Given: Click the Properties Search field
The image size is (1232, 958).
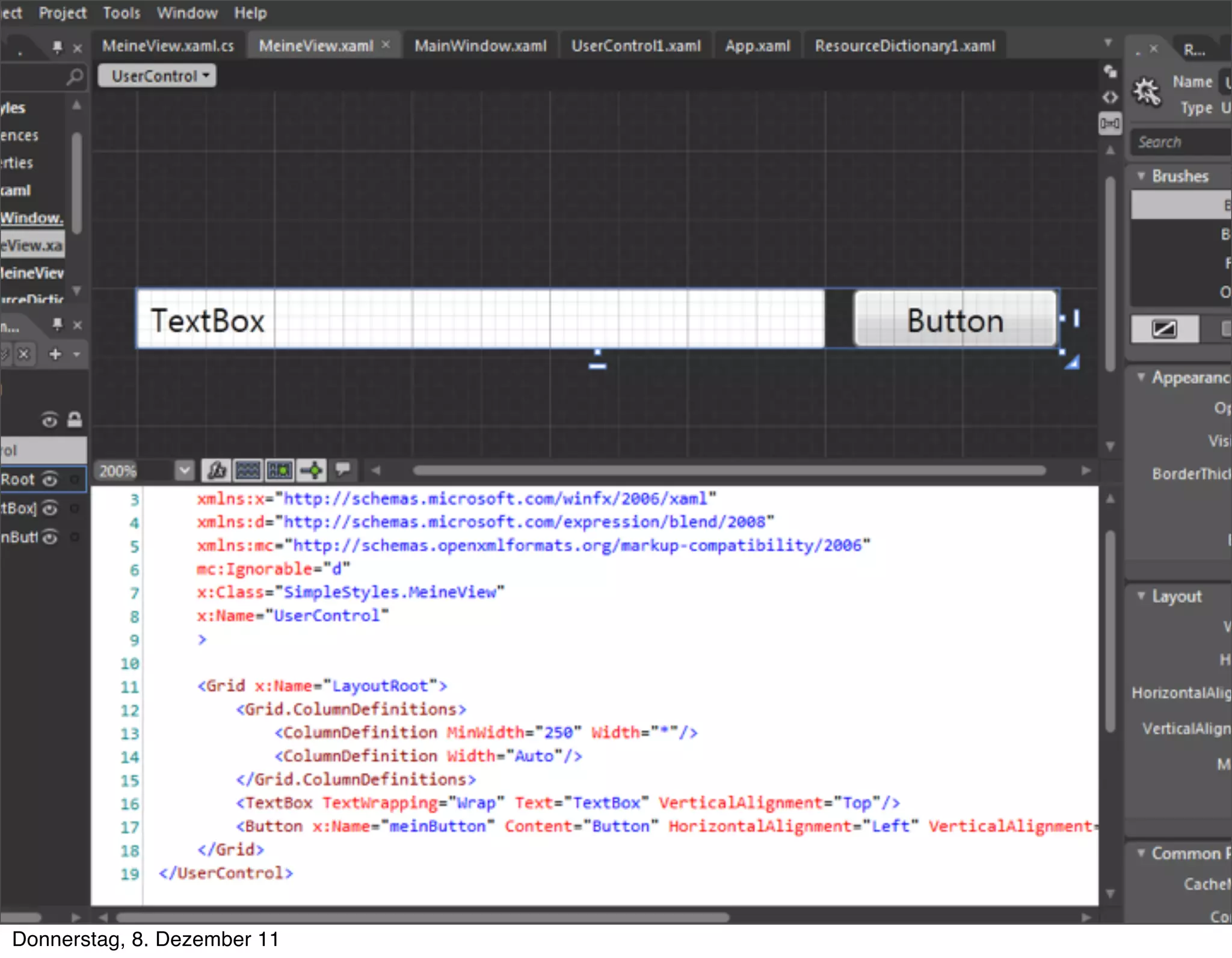Looking at the screenshot, I should [1181, 142].
